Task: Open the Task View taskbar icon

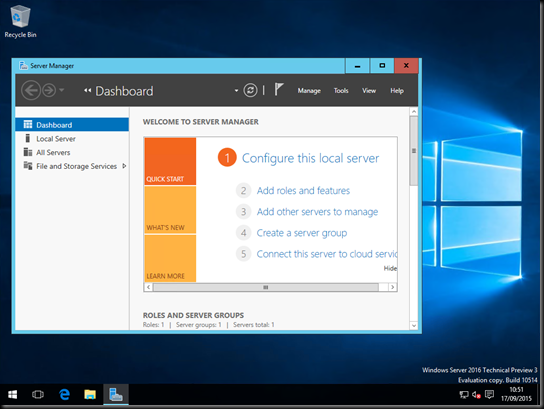Action: (x=38, y=395)
